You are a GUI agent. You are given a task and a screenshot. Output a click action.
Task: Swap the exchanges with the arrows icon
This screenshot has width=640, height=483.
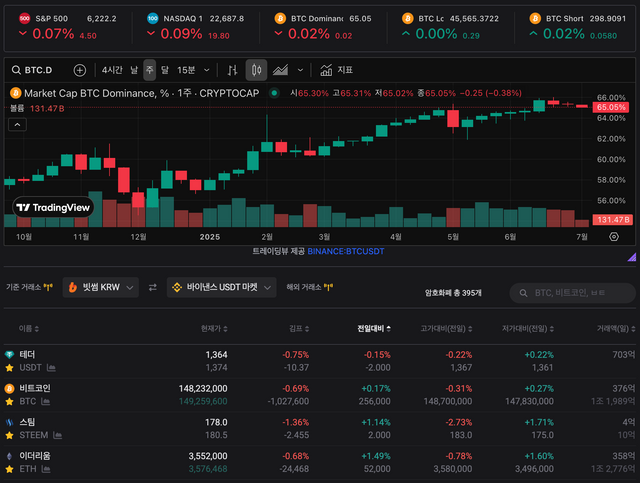pos(153,287)
